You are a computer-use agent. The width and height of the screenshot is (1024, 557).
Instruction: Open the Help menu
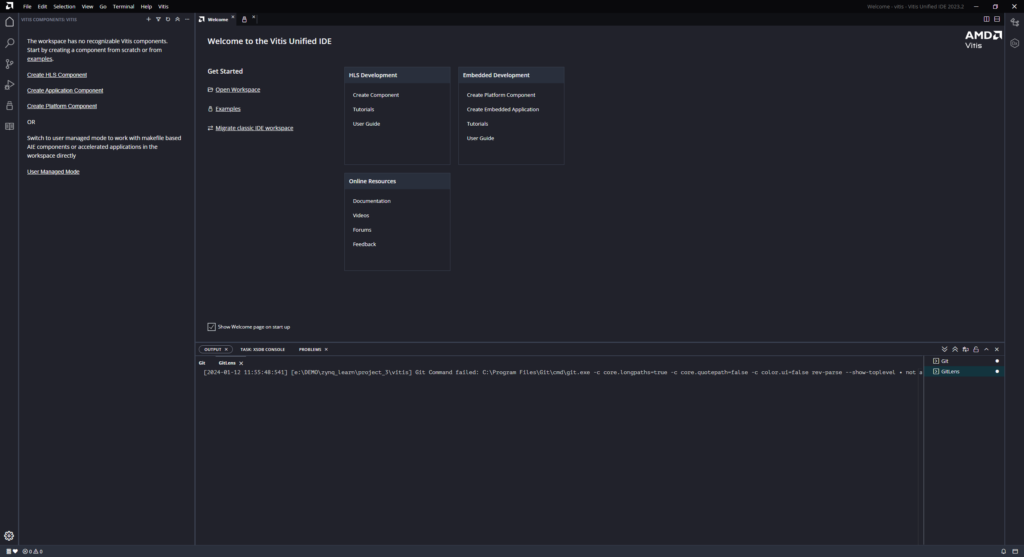pos(146,7)
